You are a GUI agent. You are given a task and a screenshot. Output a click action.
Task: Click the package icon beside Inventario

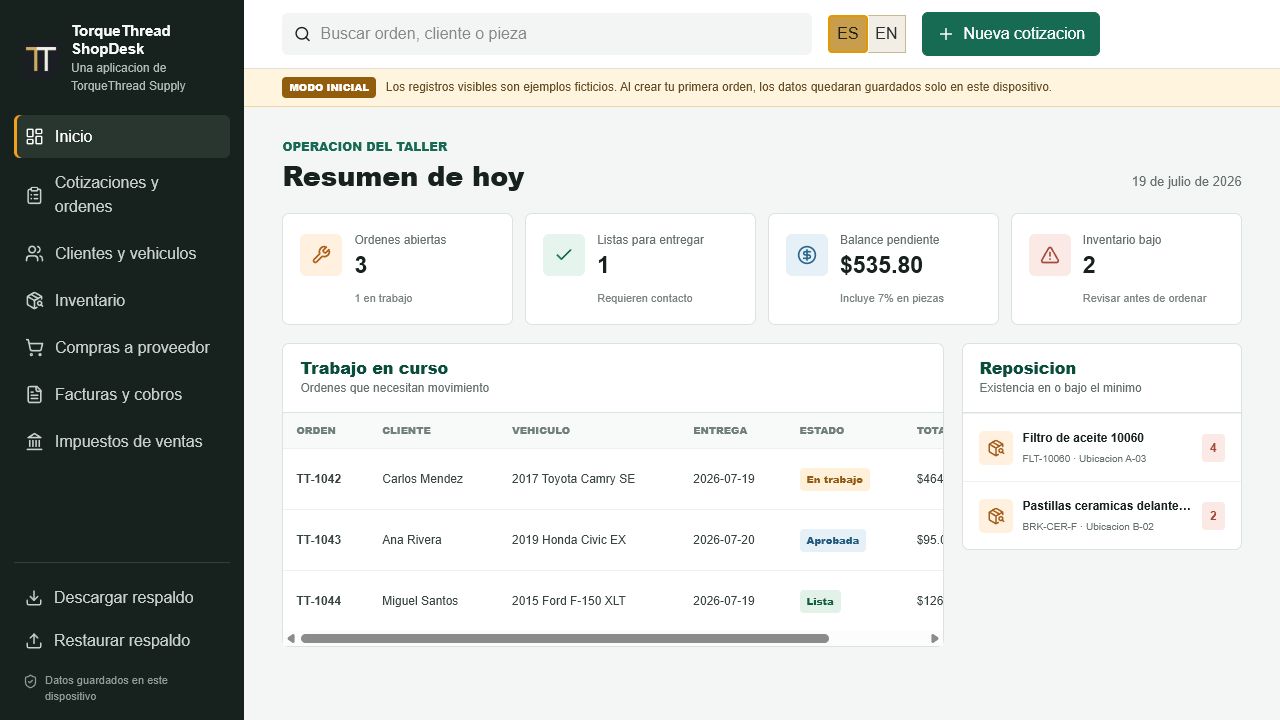click(x=34, y=301)
